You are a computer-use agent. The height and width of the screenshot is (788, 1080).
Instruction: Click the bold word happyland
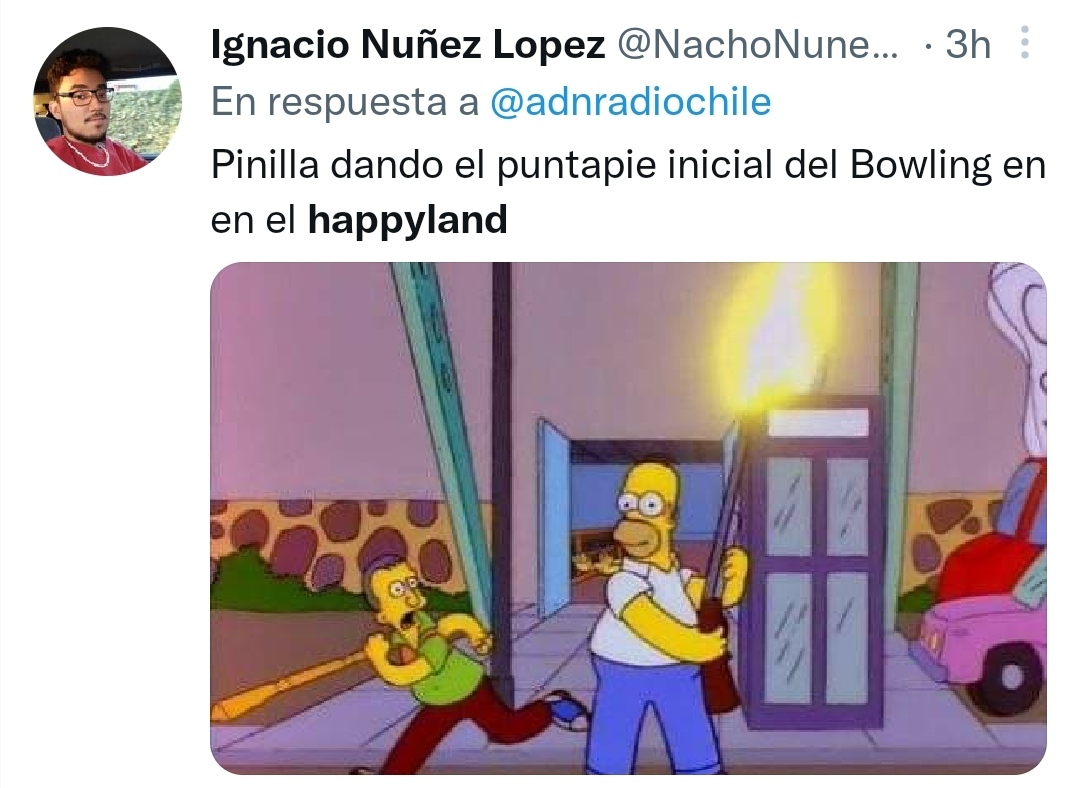click(x=407, y=220)
